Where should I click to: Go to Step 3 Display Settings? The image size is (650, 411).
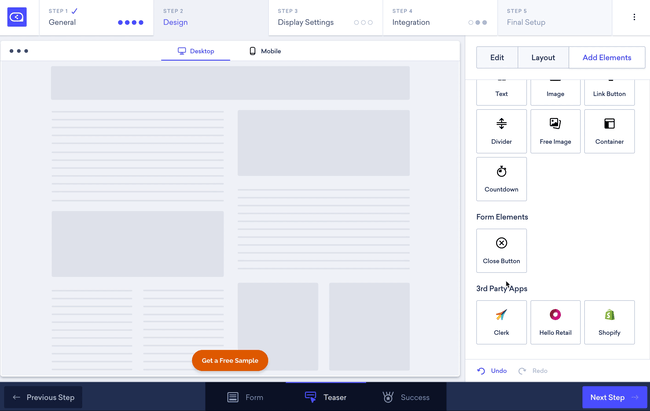point(325,17)
